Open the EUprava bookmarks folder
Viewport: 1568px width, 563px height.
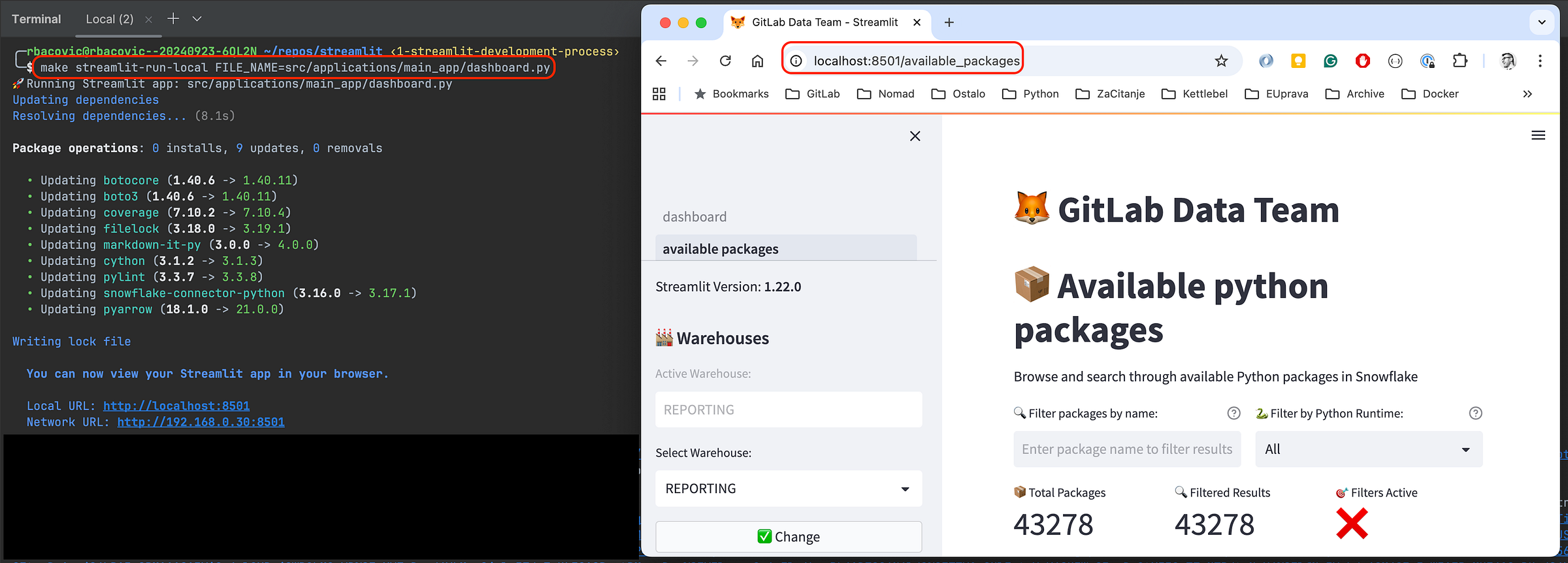[x=1277, y=94]
